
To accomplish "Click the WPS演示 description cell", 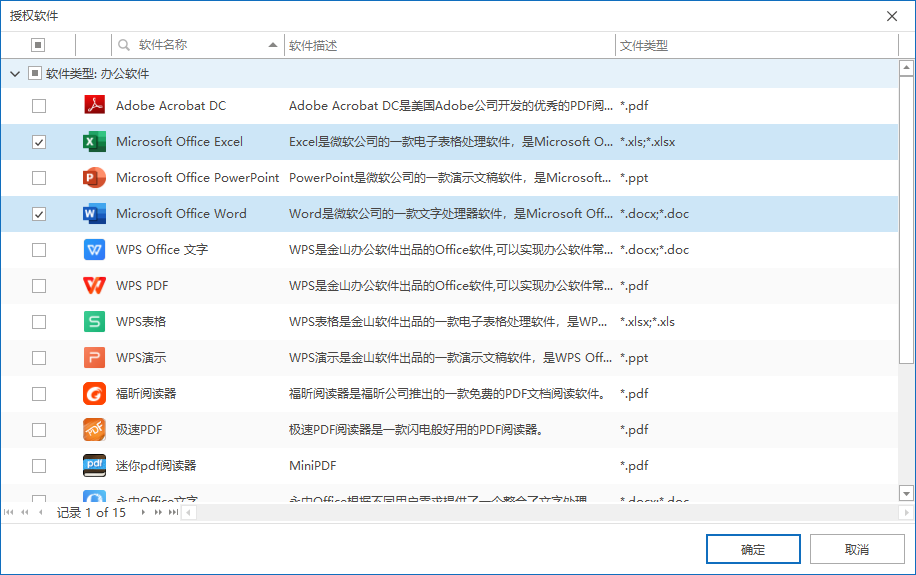I will coord(450,358).
